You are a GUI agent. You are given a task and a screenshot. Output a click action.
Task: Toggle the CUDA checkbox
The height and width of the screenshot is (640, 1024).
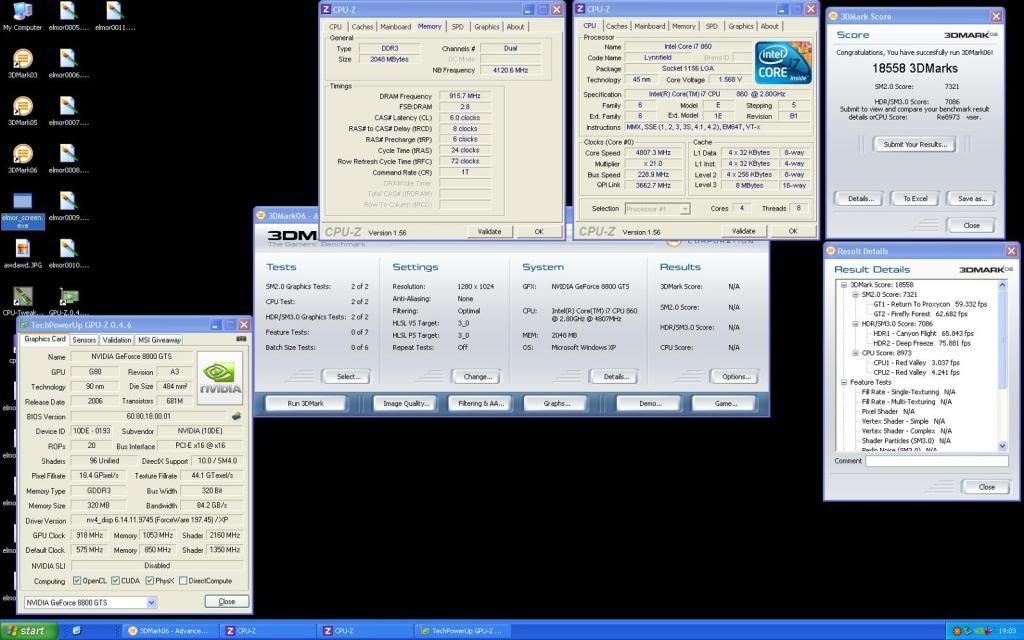114,581
